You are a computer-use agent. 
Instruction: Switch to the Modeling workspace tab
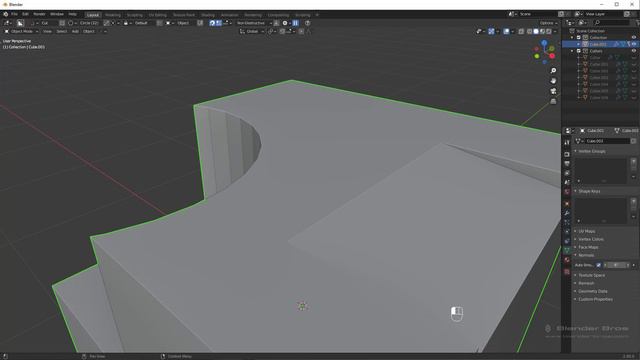coord(113,15)
